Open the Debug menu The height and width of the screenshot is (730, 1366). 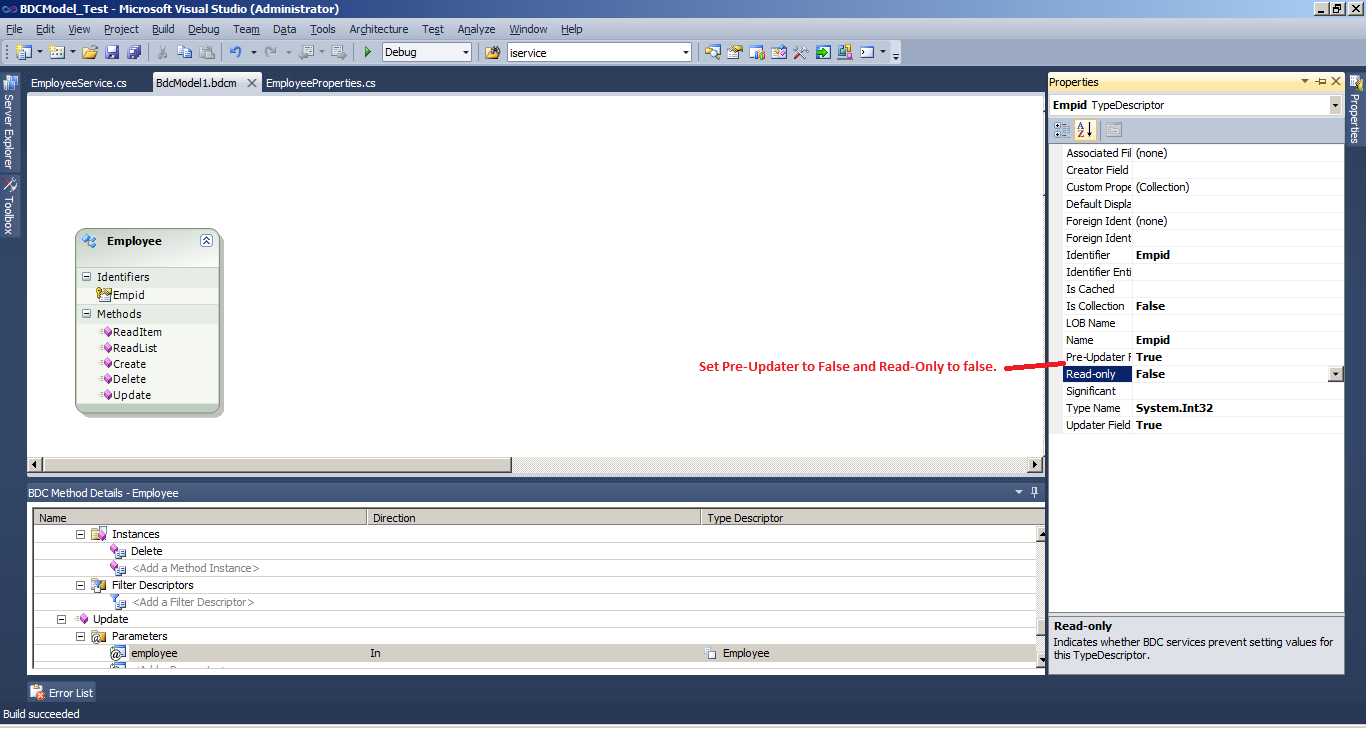[x=204, y=29]
